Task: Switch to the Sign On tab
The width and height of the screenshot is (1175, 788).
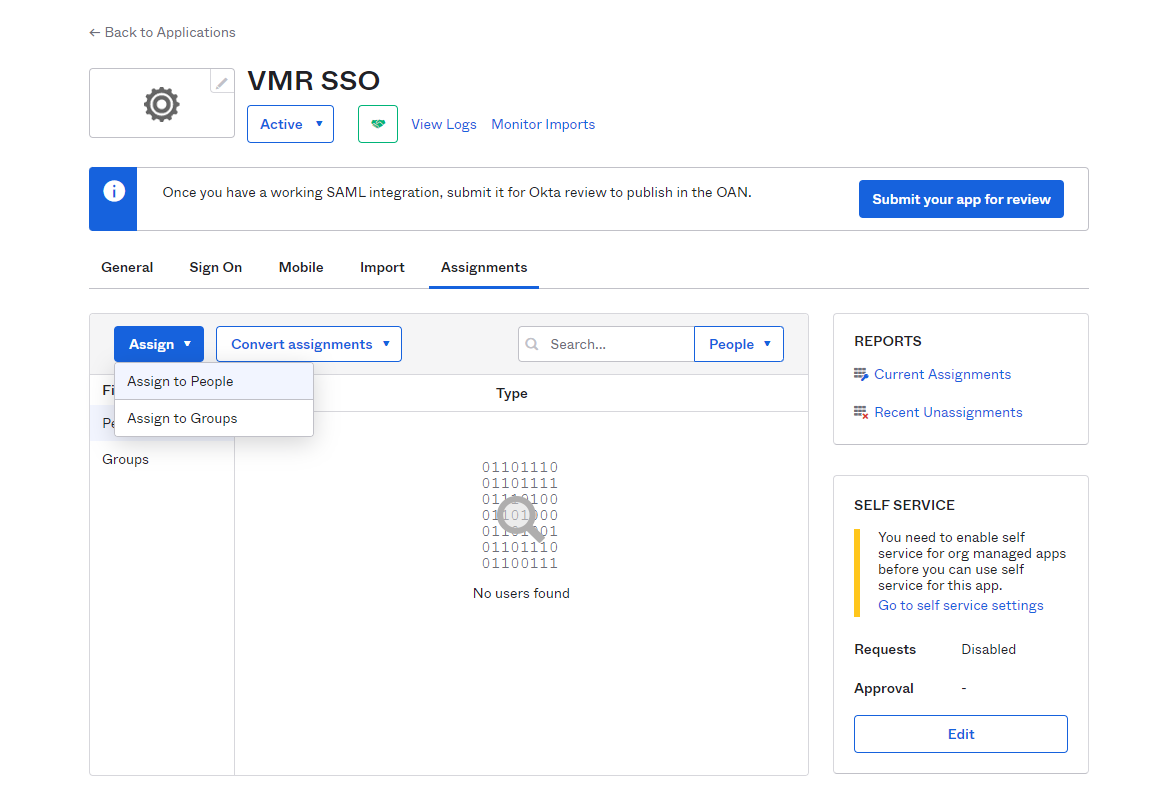Action: tap(216, 267)
